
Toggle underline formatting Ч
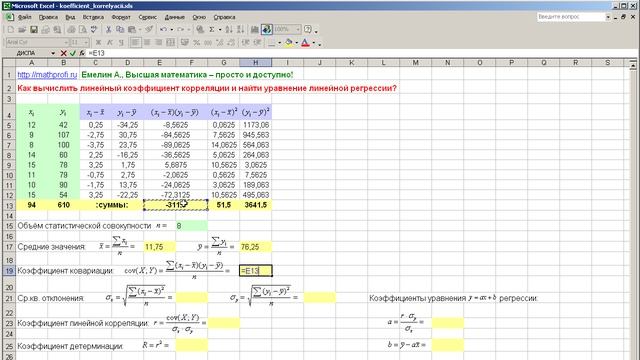pyautogui.click(x=121, y=42)
